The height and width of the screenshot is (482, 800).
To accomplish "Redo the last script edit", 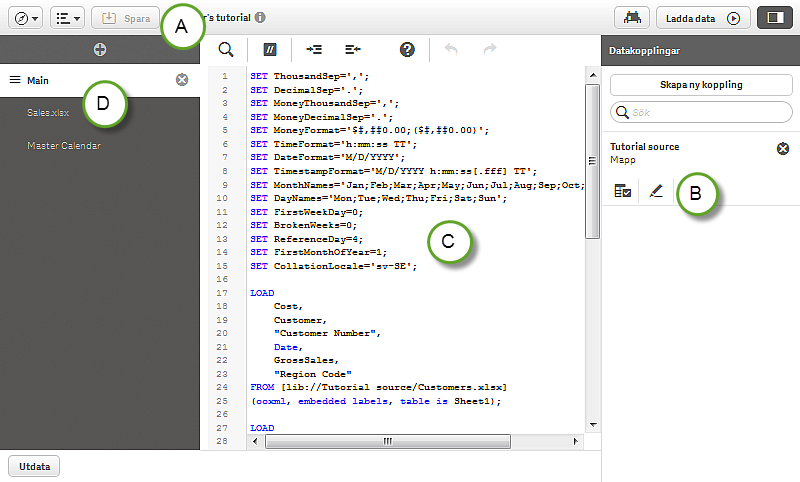I will pyautogui.click(x=490, y=49).
